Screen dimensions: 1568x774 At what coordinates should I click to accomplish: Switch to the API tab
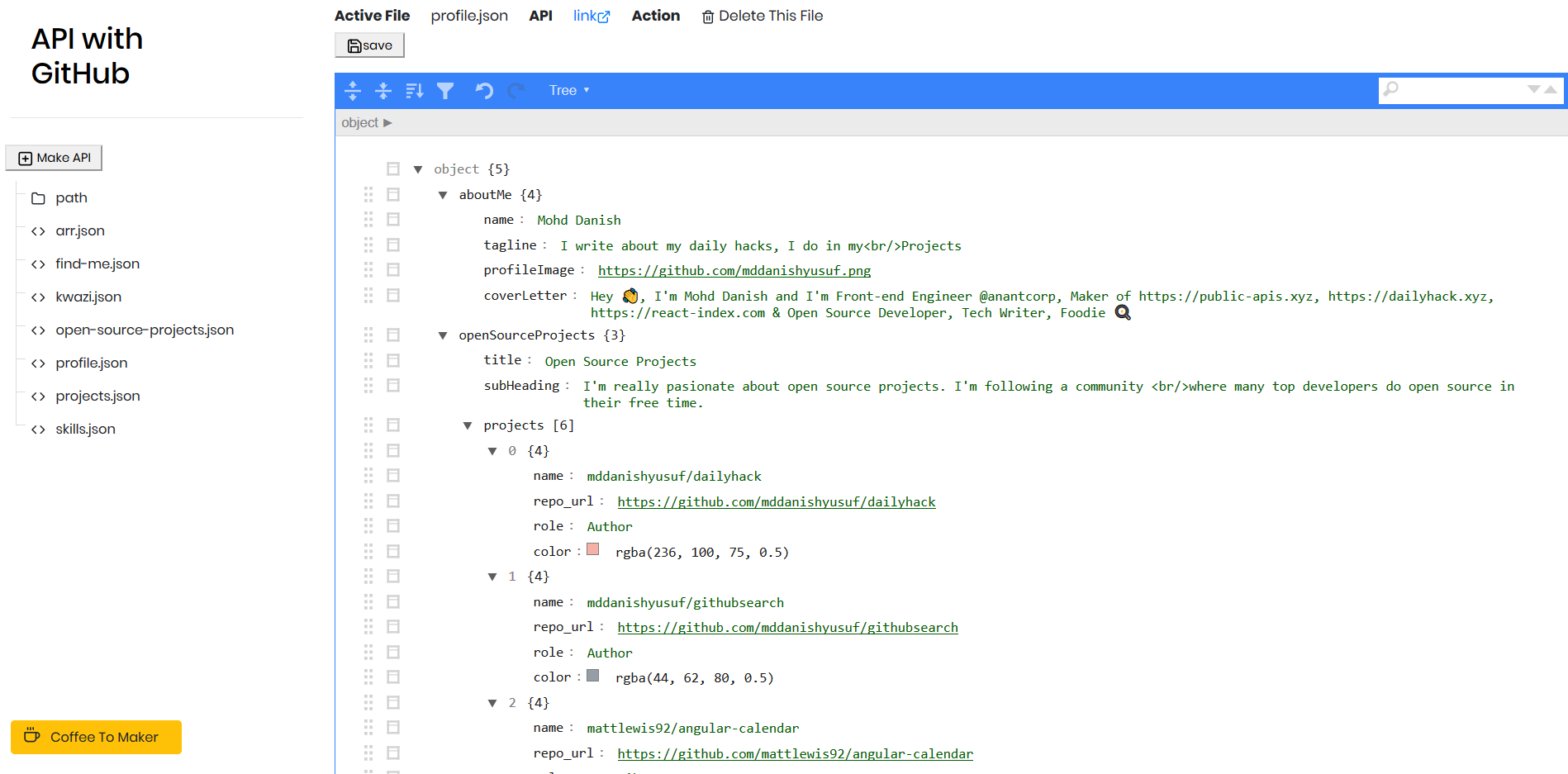pos(540,15)
